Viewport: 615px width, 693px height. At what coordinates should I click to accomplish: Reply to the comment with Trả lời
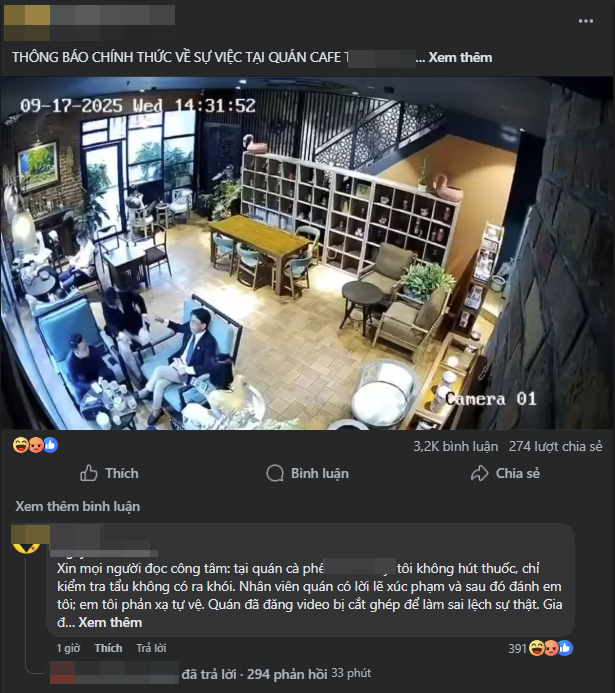tap(151, 648)
